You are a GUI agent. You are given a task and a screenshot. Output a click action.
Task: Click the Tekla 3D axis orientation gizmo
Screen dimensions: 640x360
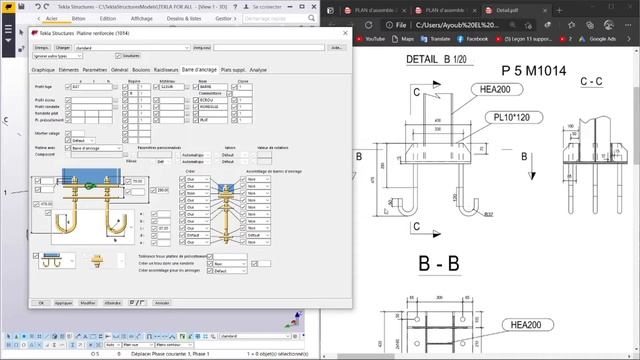tap(294, 320)
